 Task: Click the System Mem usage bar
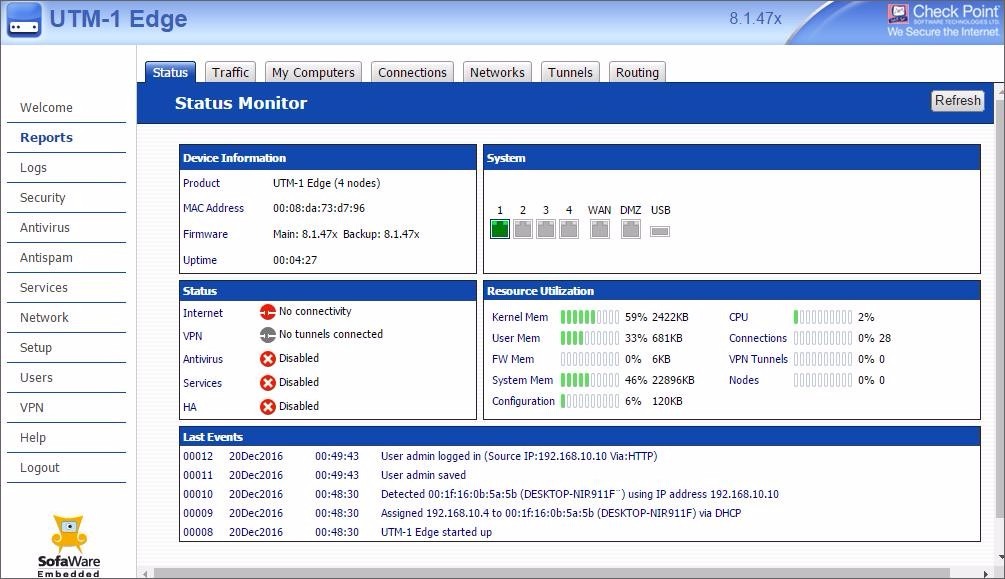coord(590,380)
